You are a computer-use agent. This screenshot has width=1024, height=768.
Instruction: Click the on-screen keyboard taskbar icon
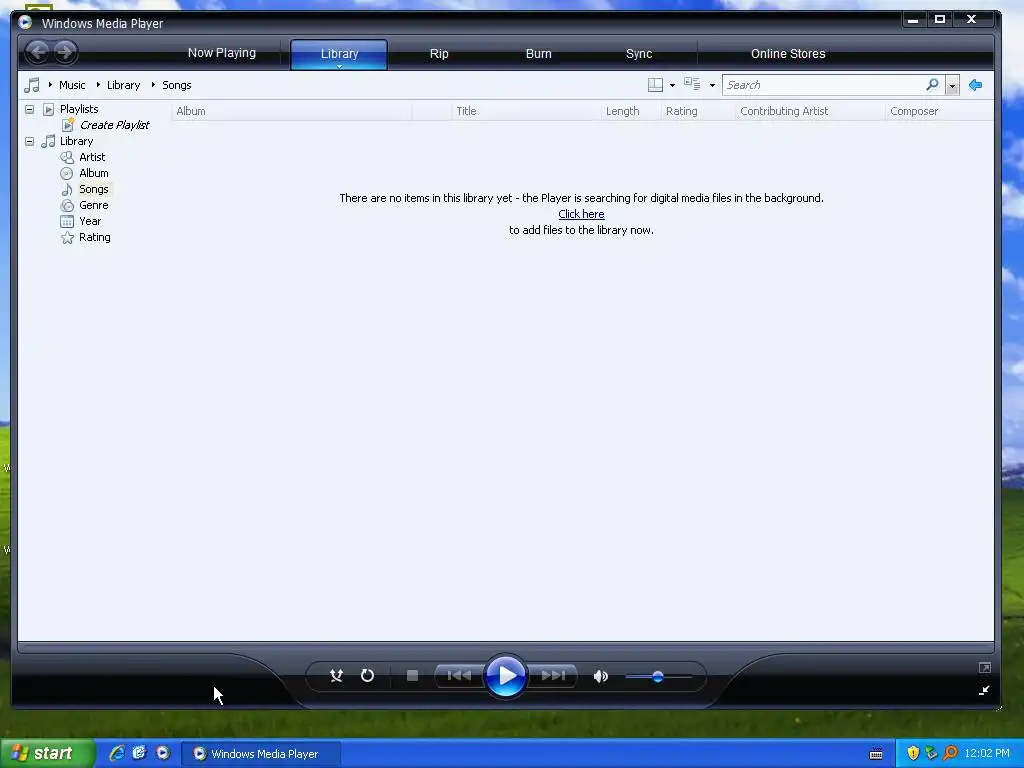point(876,754)
